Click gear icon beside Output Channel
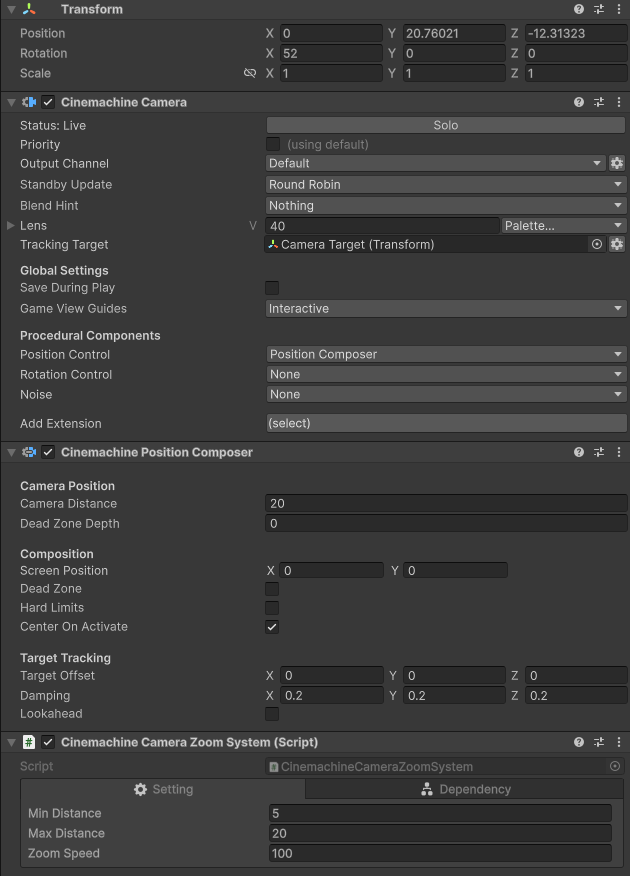630x876 pixels. (x=617, y=163)
